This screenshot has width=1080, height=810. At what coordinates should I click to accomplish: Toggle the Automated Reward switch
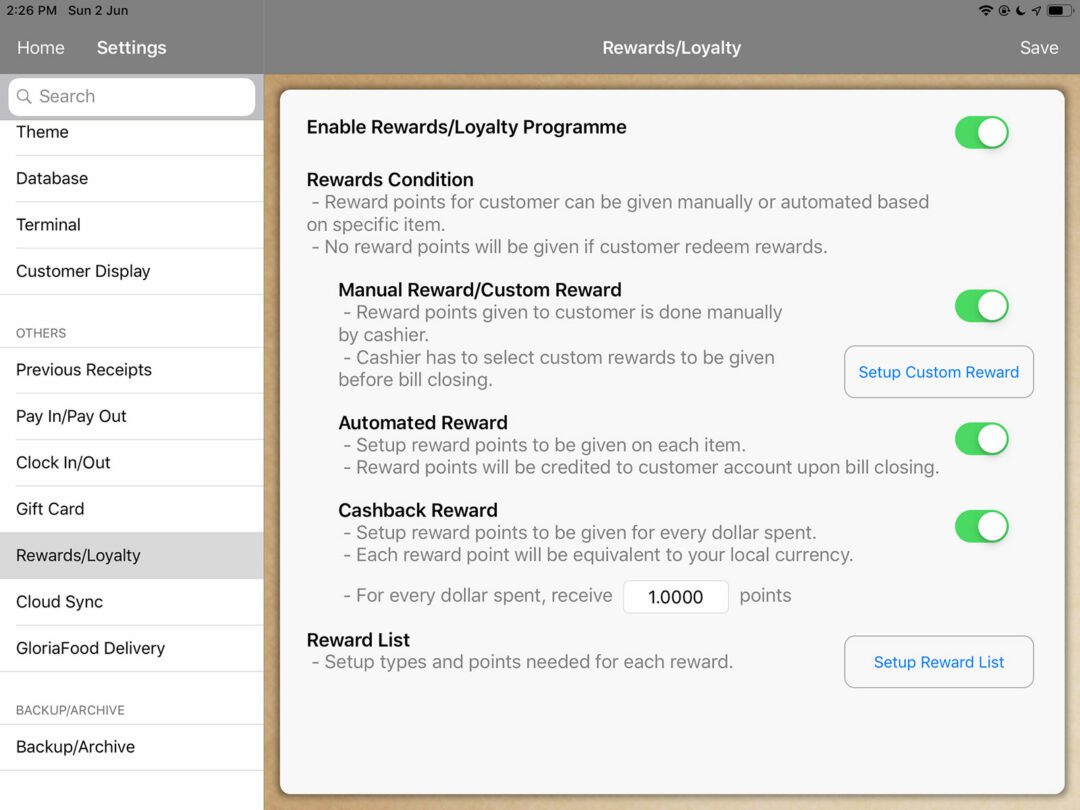coord(981,439)
